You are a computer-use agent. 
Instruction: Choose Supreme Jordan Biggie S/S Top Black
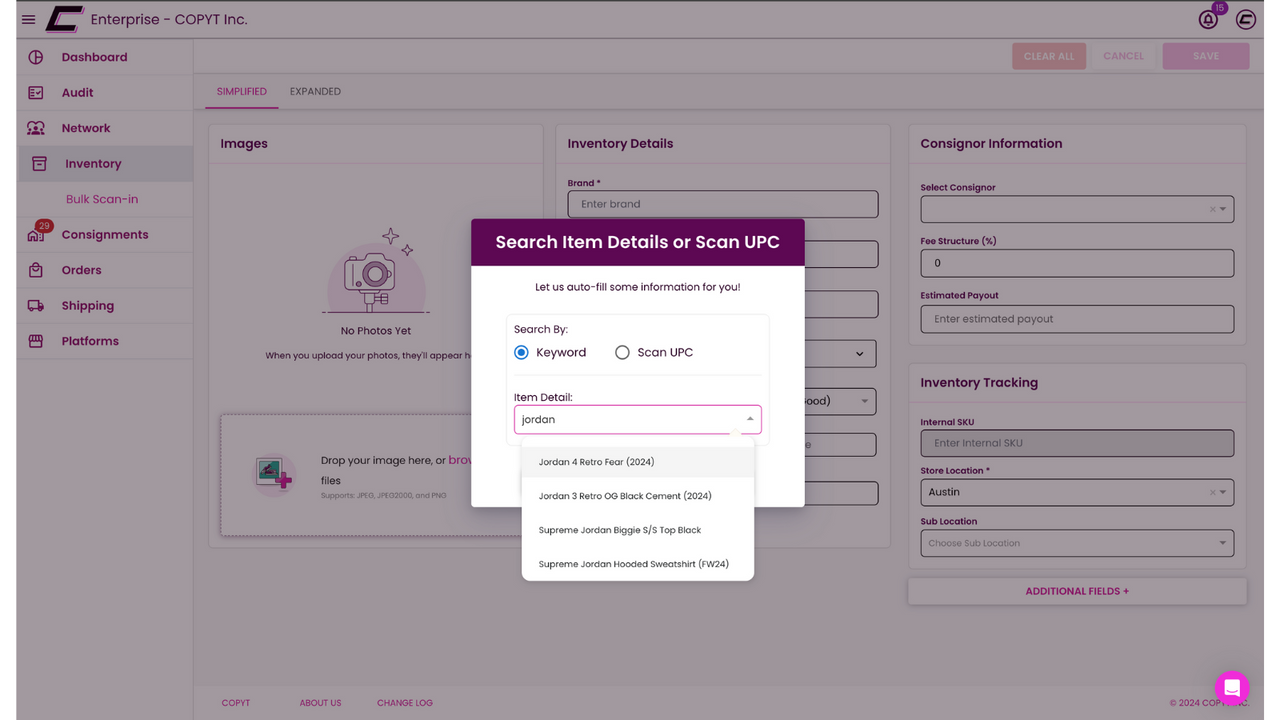coord(638,530)
